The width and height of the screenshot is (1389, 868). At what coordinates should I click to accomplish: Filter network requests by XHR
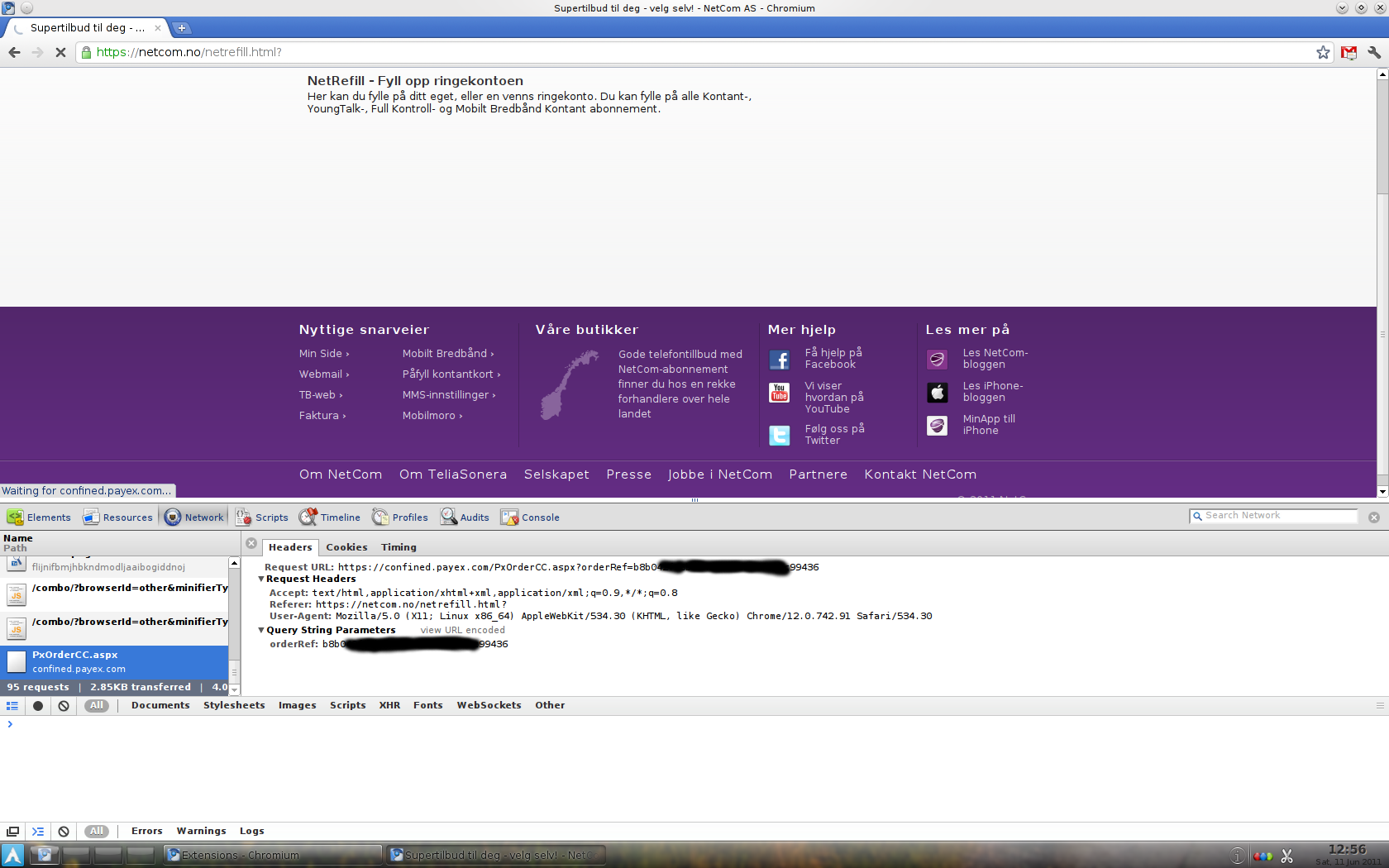pos(389,705)
